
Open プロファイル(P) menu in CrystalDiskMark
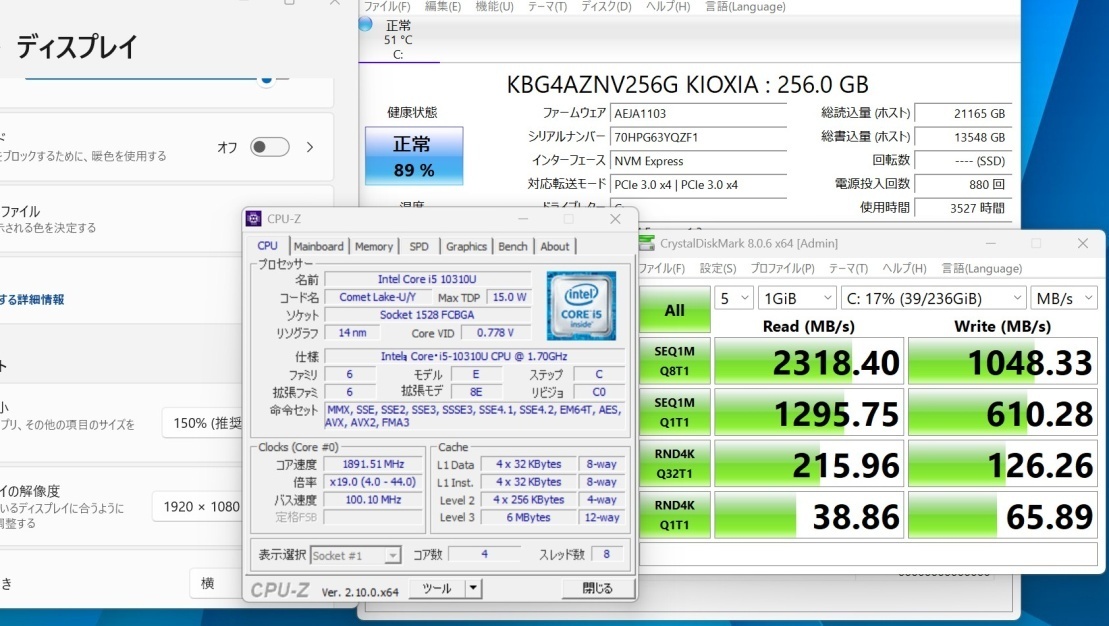point(782,269)
